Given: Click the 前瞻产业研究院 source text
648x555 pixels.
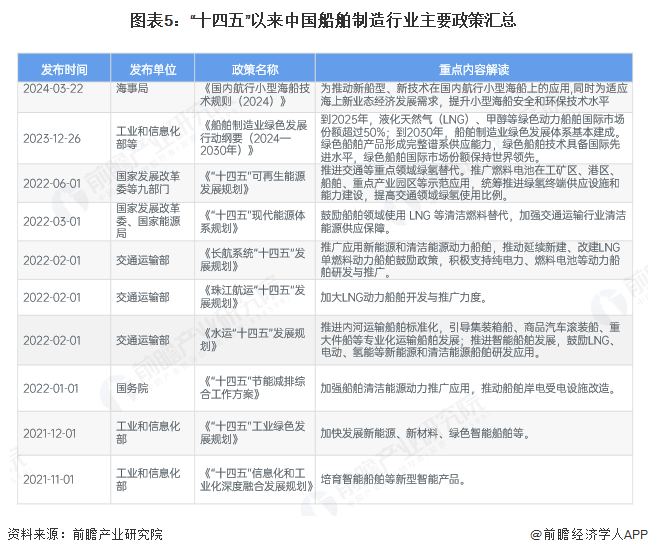Looking at the screenshot, I should tap(118, 534).
